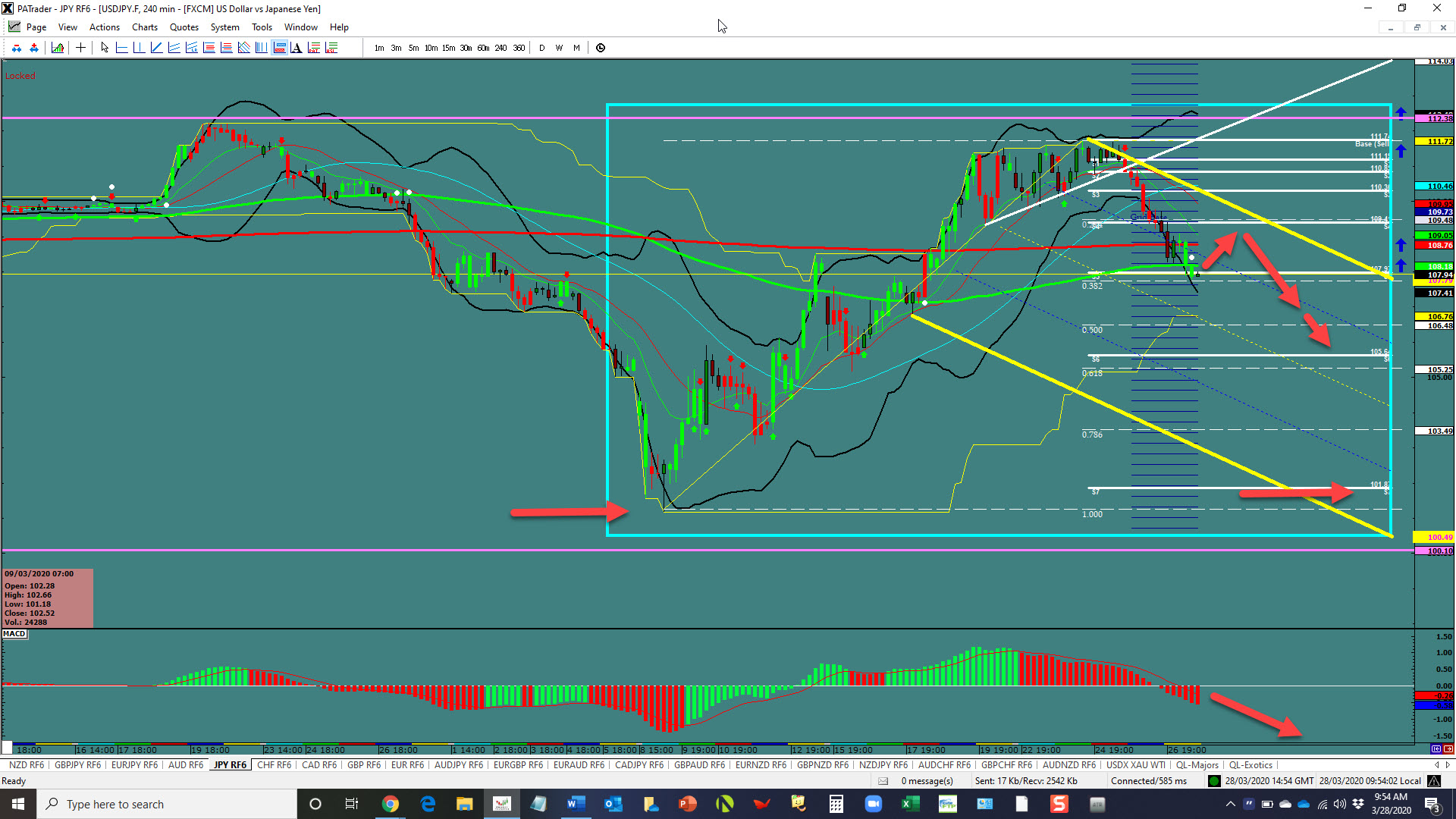Open the Tools menu
This screenshot has height=819, width=1456.
262,27
